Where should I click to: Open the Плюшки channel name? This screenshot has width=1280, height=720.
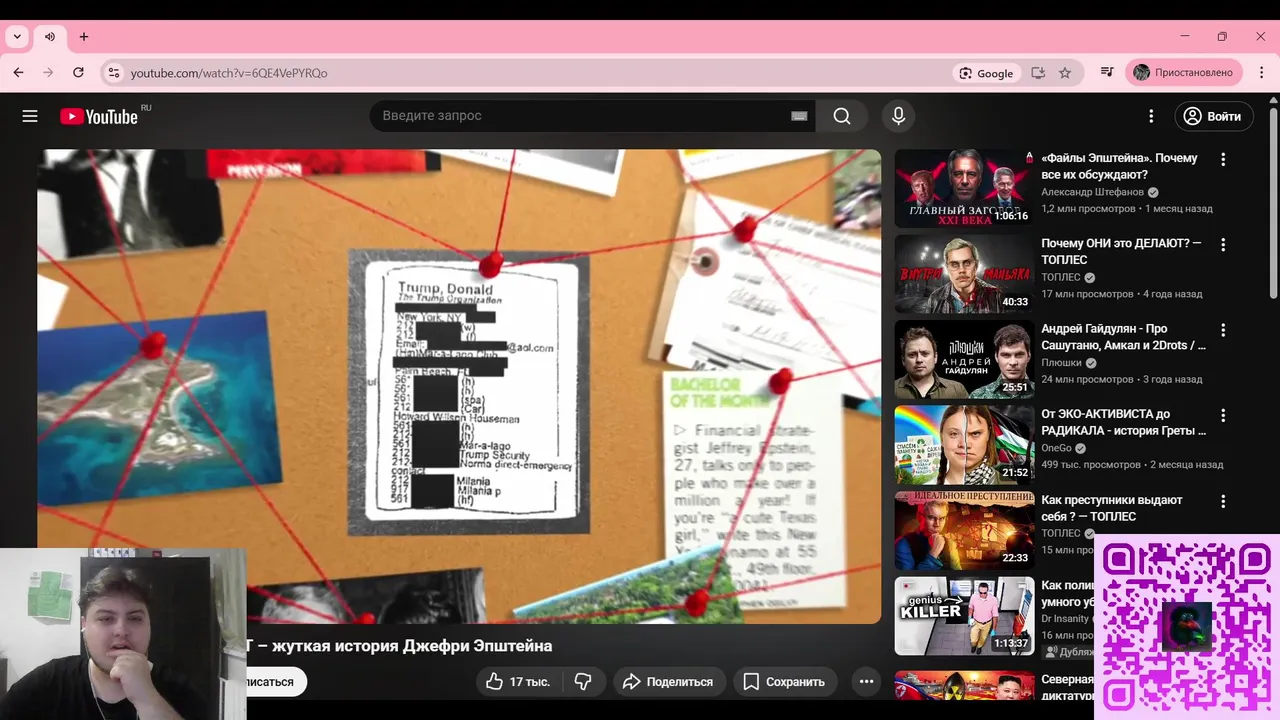coord(1061,363)
